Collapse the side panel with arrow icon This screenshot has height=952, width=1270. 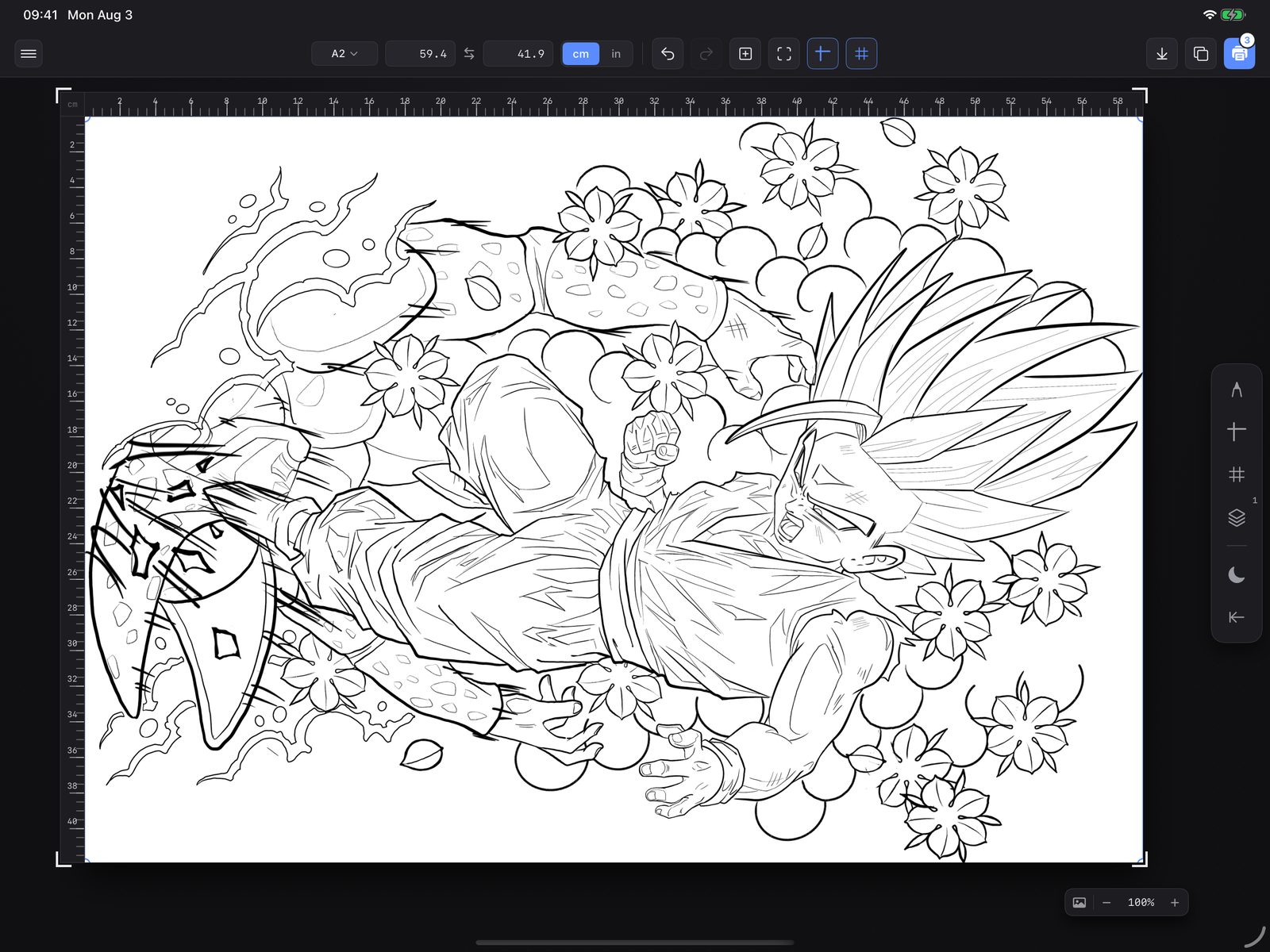pos(1237,617)
